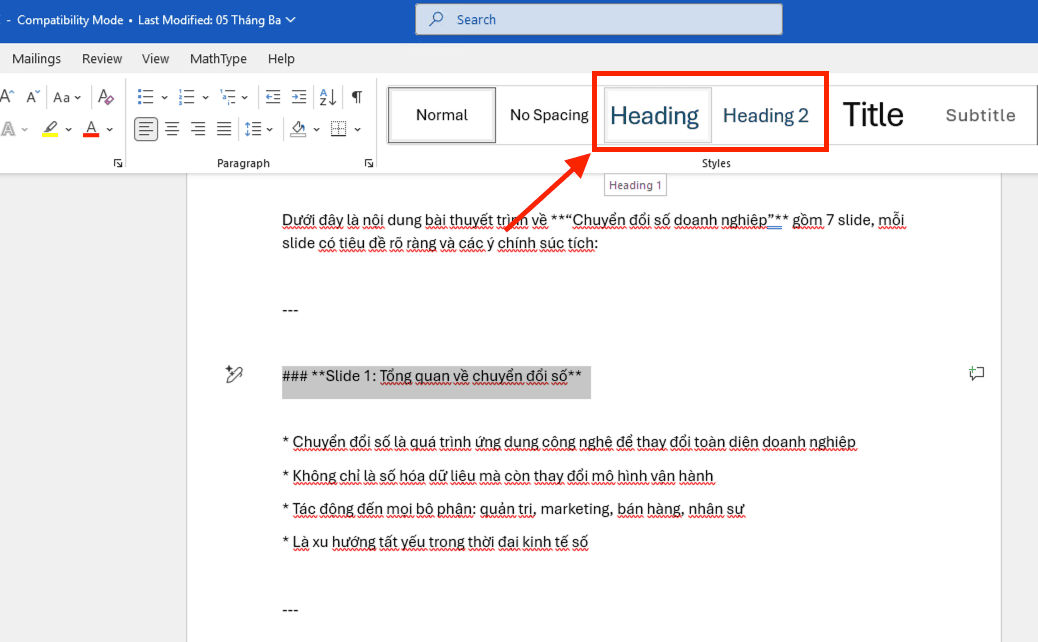This screenshot has height=642, width=1038.
Task: Open the numbering dropdown arrow
Action: click(x=205, y=98)
